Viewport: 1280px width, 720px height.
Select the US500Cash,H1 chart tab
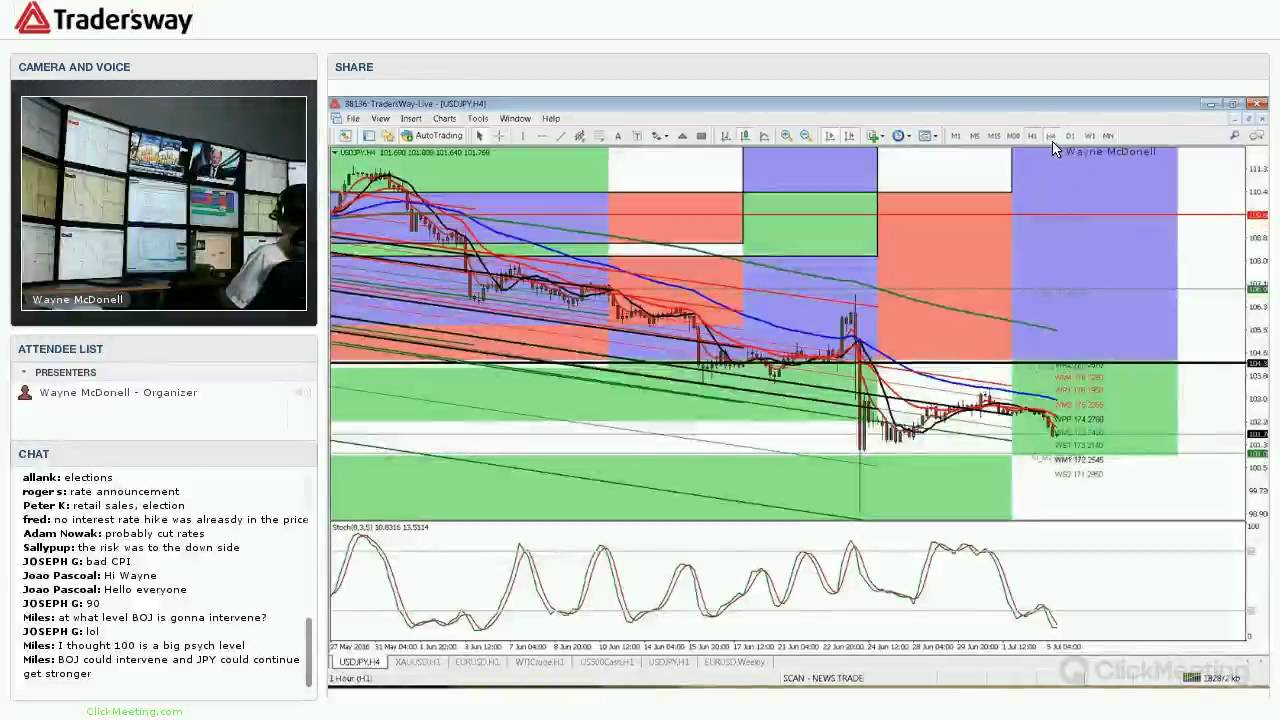tap(606, 662)
